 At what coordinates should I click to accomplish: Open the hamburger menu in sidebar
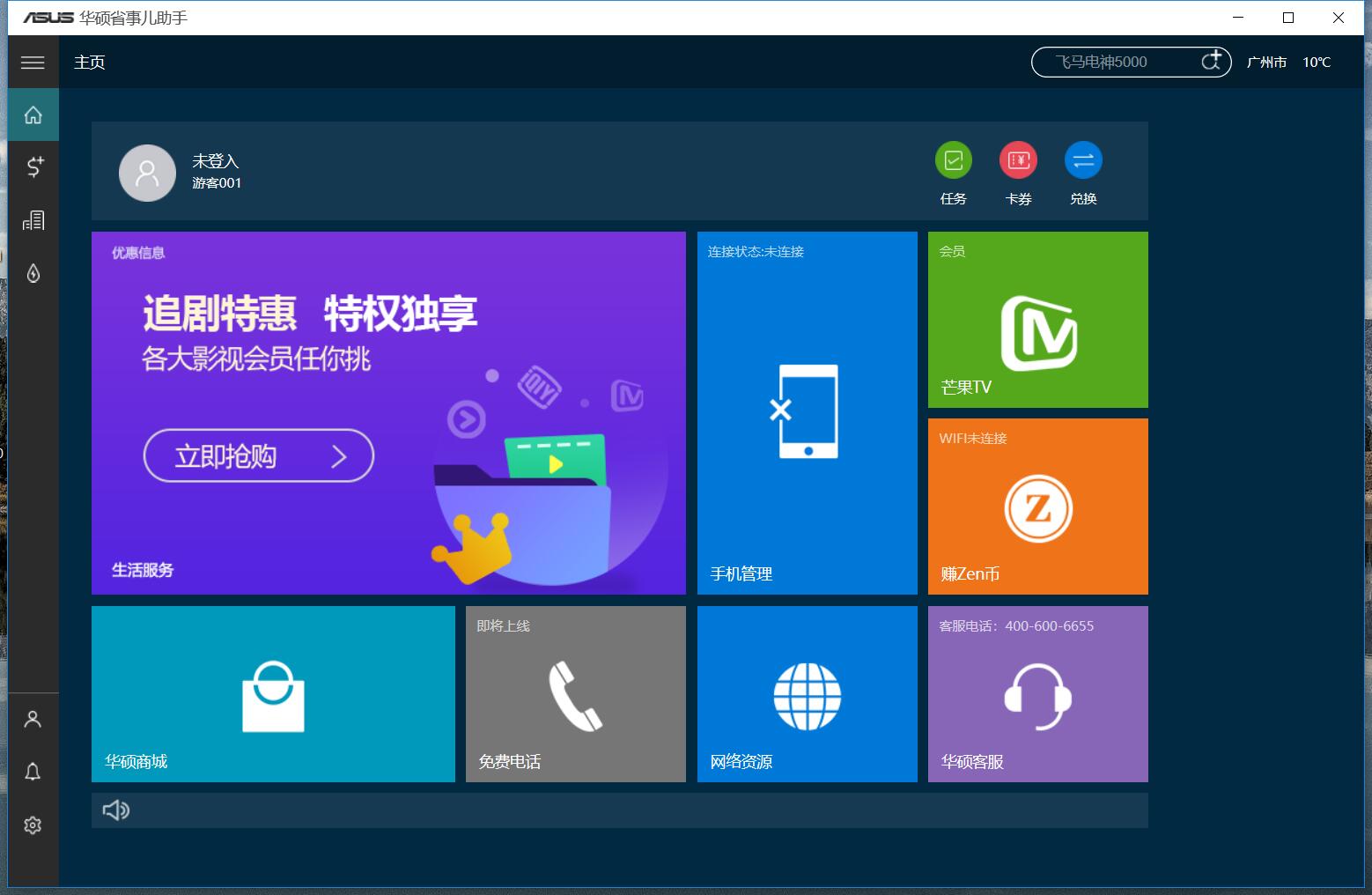point(33,62)
